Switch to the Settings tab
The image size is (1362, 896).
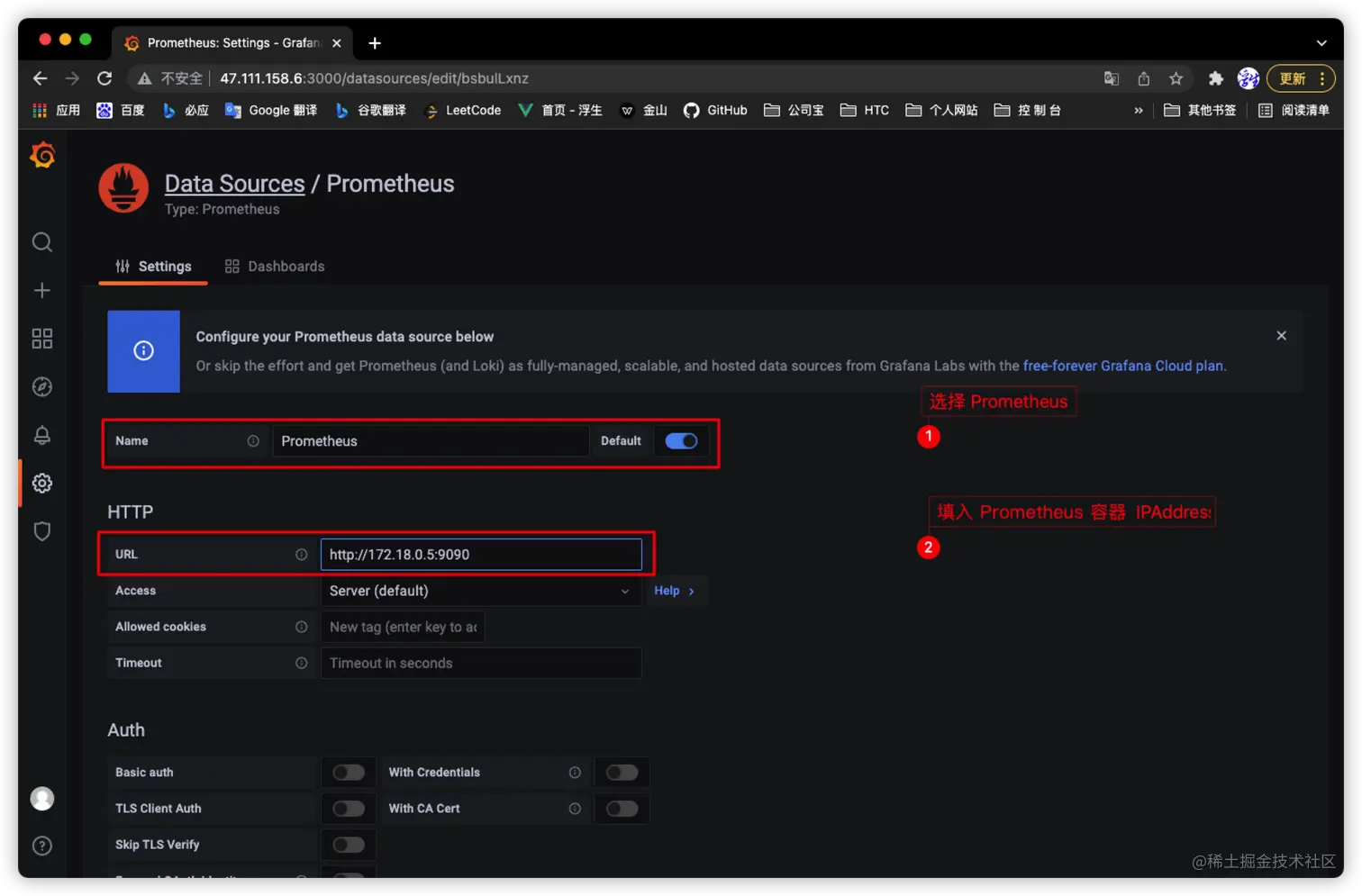(x=153, y=267)
